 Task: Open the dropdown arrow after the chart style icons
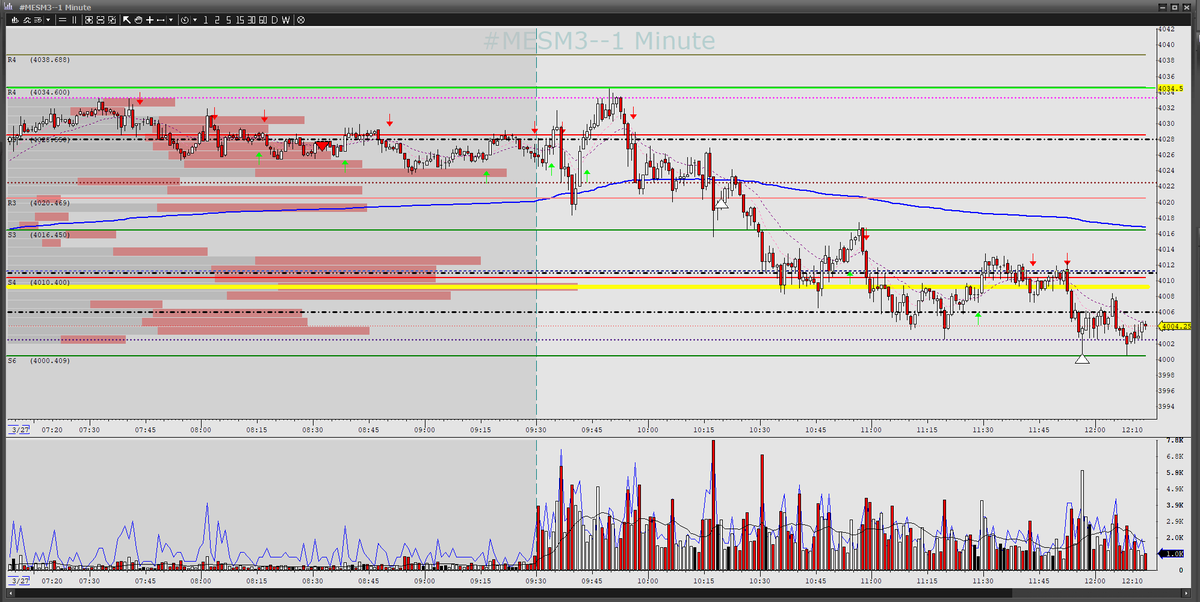pyautogui.click(x=48, y=20)
